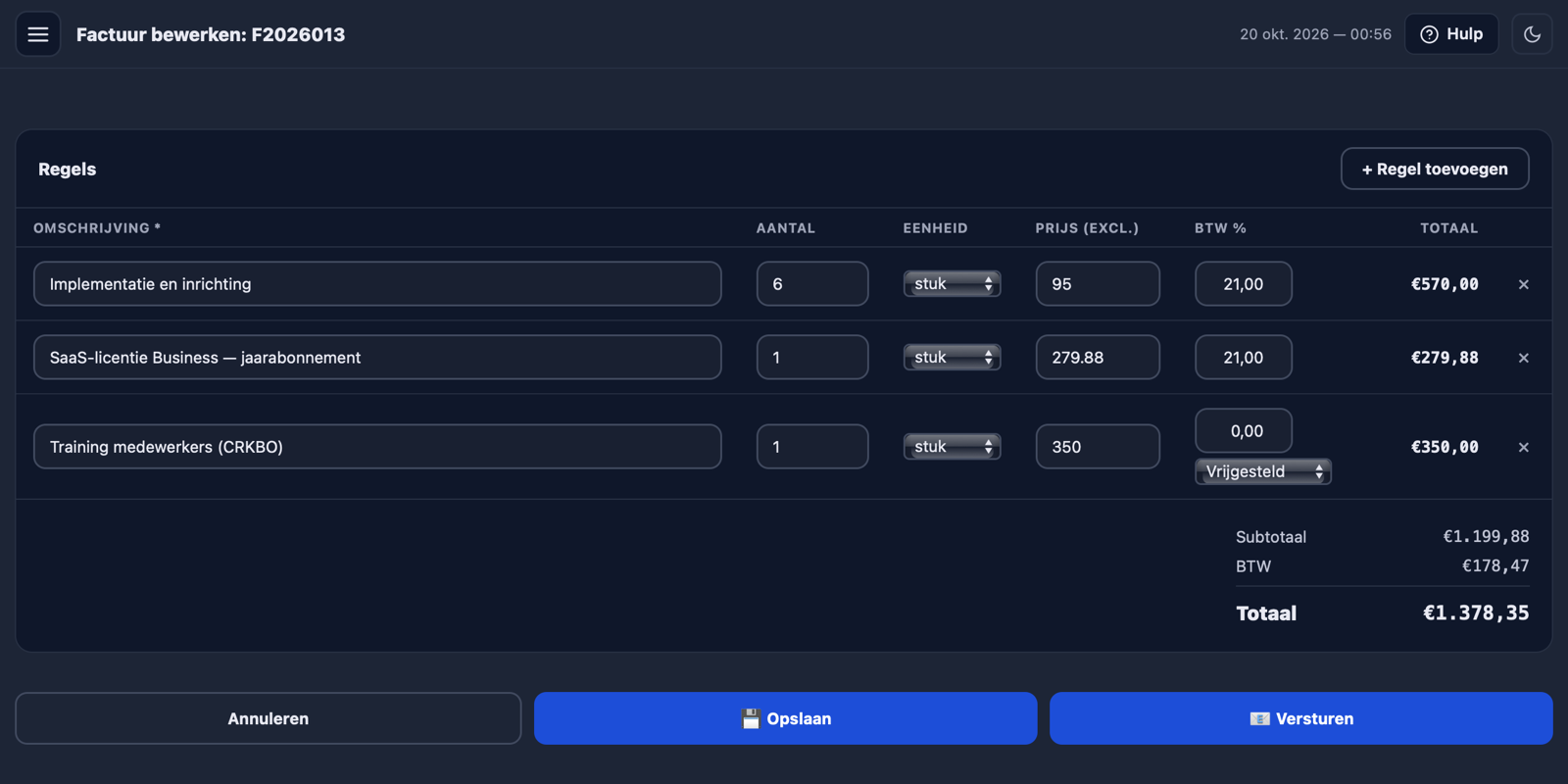Click the row total €279,88
Viewport: 1568px width, 784px height.
[1445, 358]
